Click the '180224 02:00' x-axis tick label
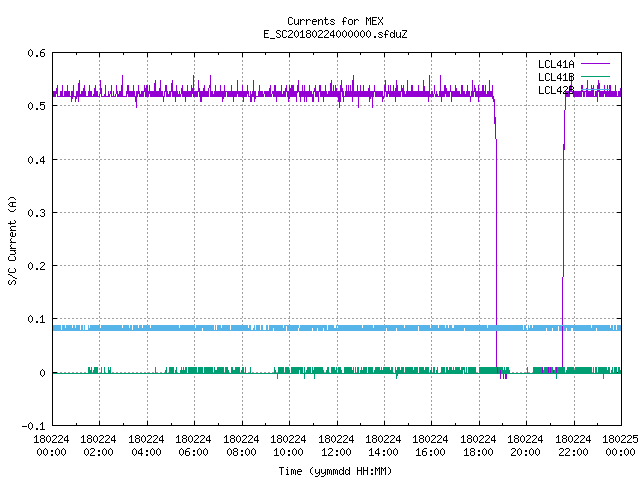 (x=98, y=446)
